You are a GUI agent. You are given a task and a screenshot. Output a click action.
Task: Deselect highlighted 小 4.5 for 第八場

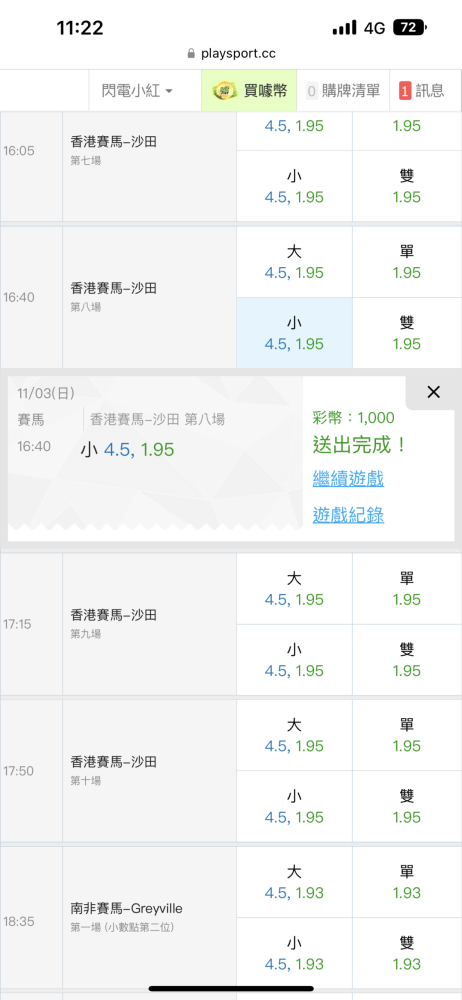tap(294, 333)
